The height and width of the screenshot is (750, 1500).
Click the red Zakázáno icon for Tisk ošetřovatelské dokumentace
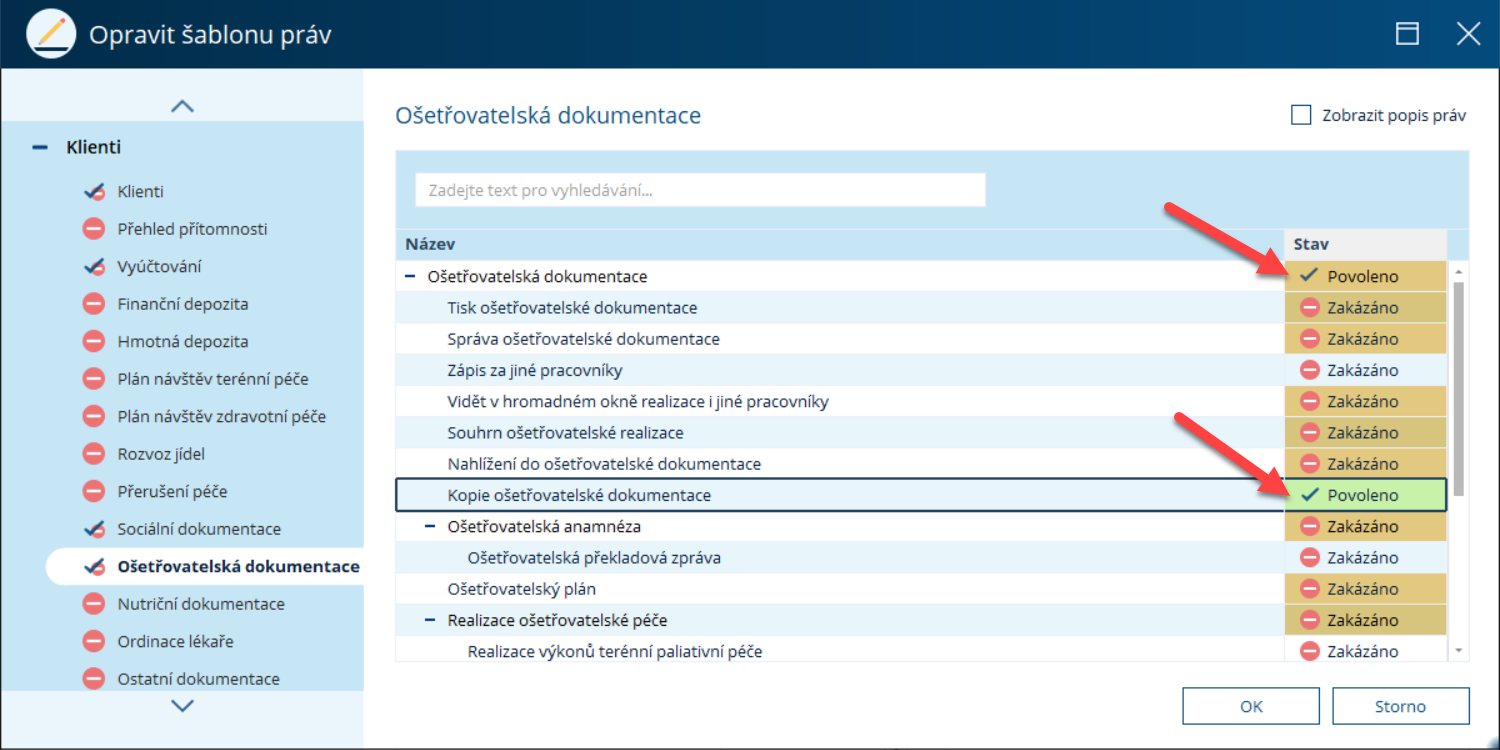pos(1310,308)
